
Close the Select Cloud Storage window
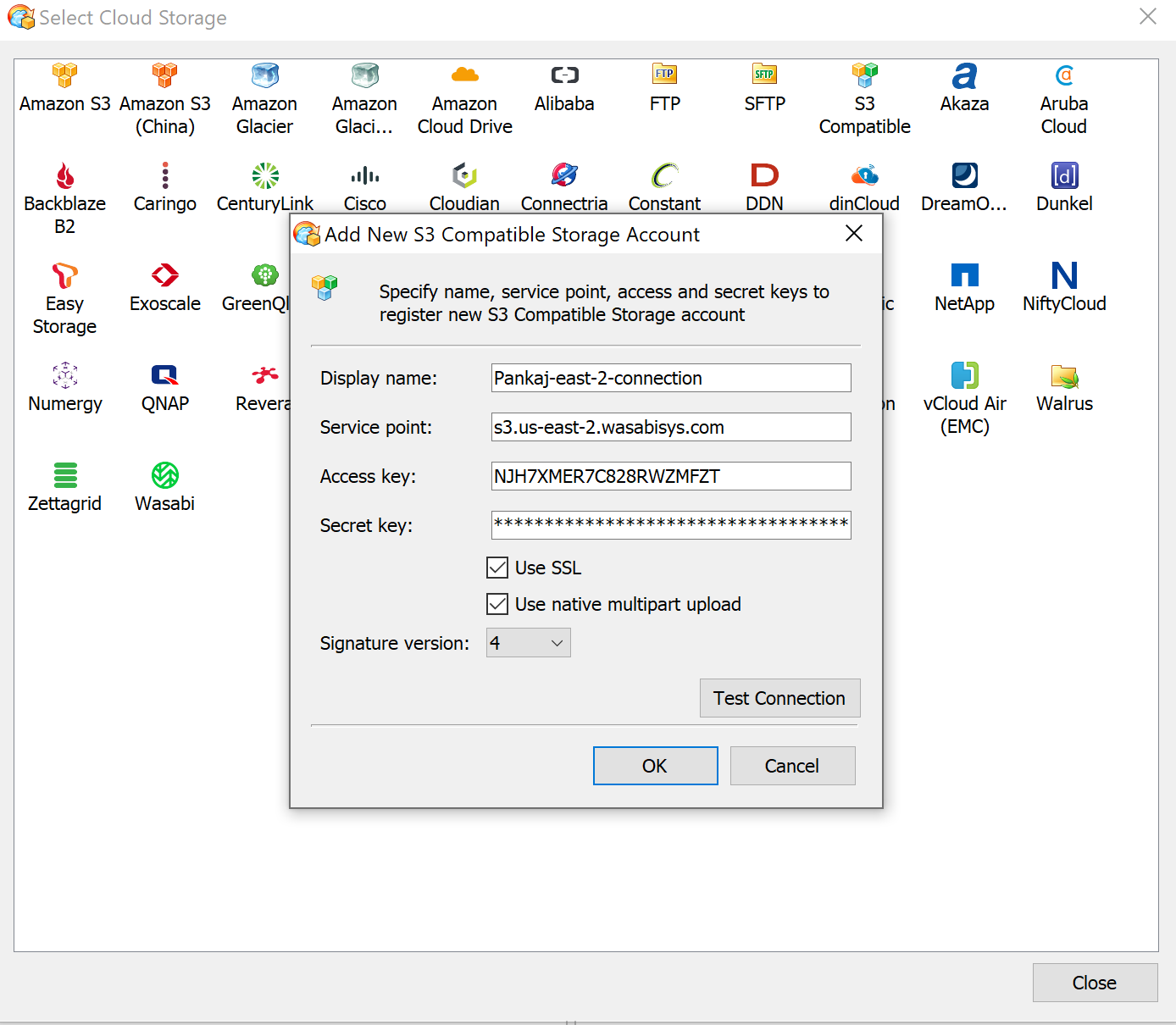coord(1096,983)
